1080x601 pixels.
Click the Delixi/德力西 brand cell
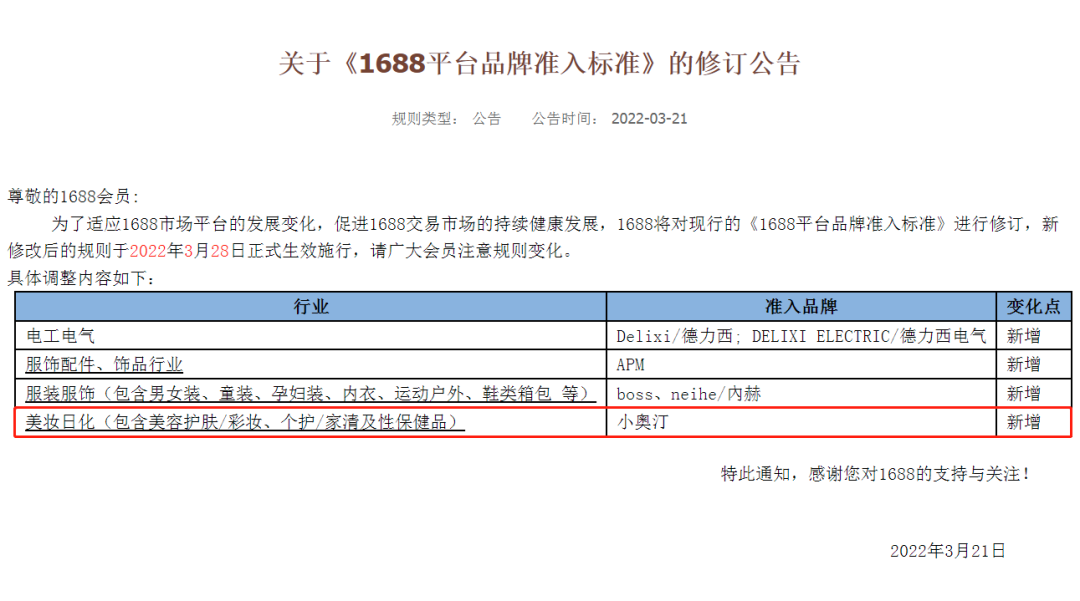801,336
